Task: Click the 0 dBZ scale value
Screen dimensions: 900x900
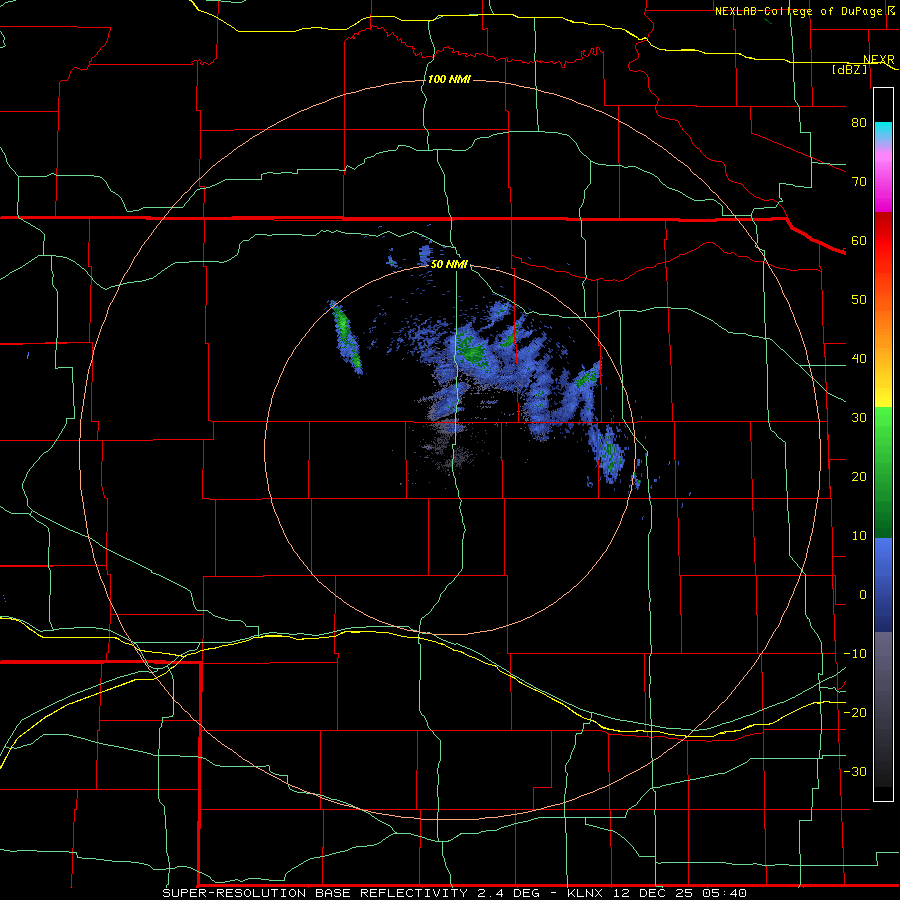Action: tap(863, 595)
